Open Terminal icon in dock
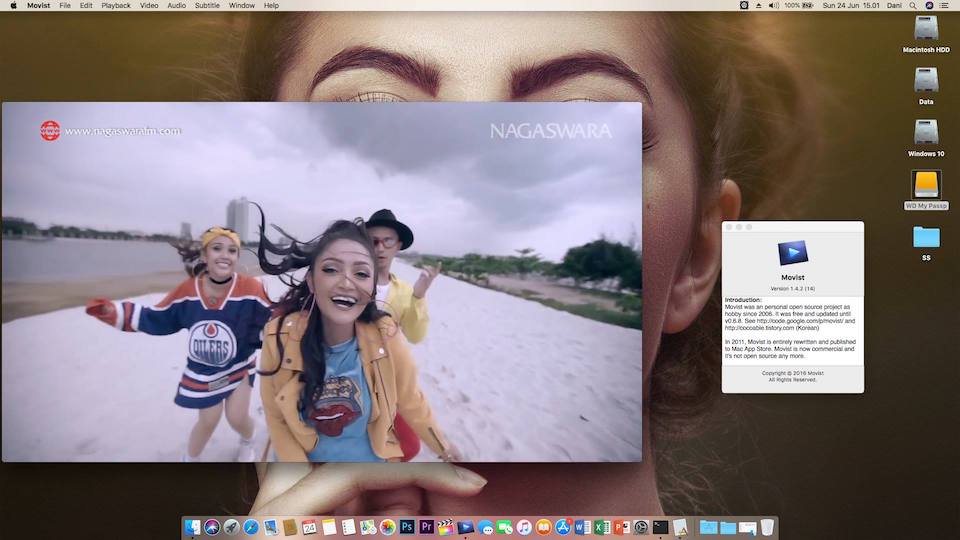 (661, 527)
